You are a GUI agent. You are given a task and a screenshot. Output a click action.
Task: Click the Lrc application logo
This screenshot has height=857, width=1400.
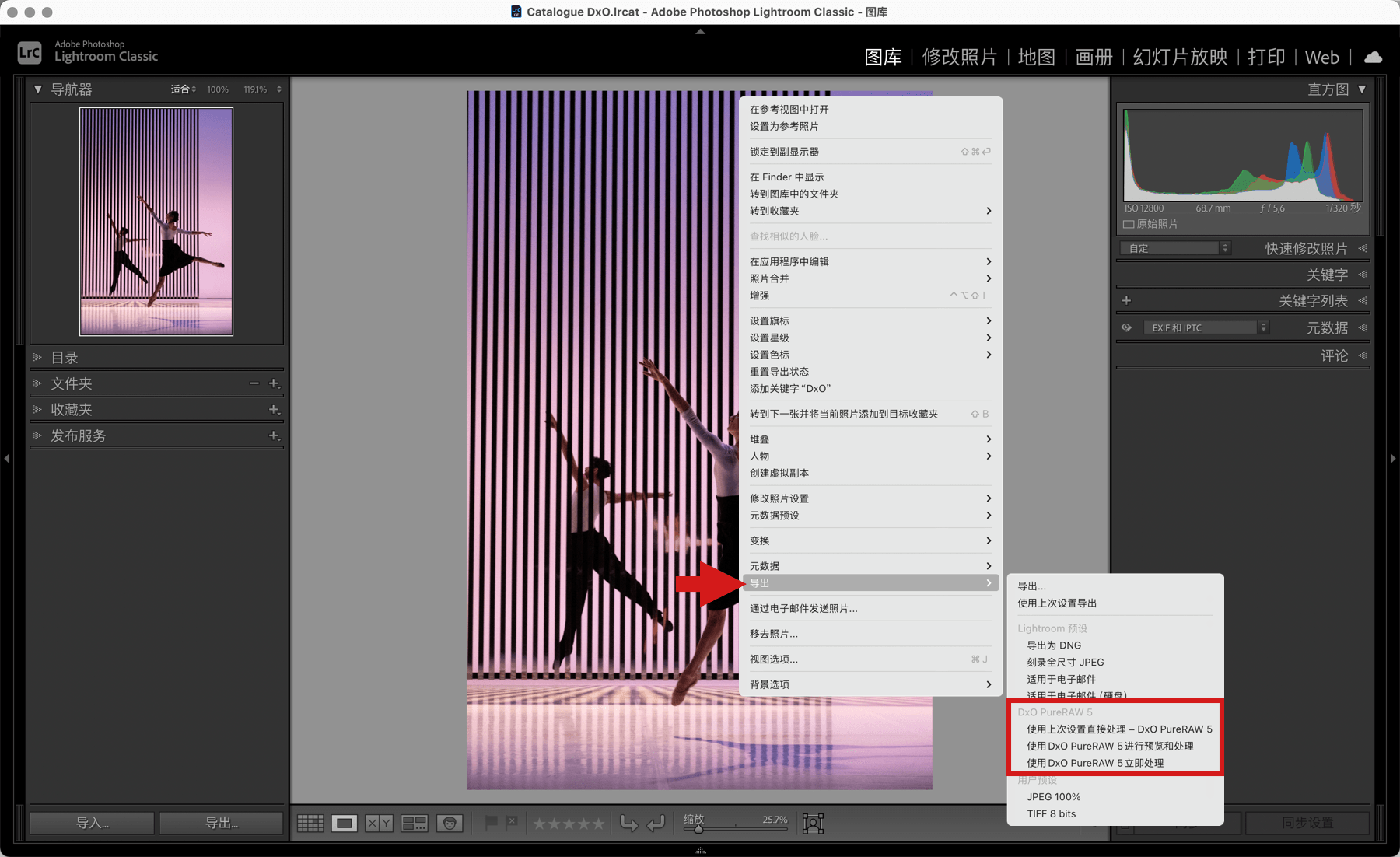pos(30,52)
